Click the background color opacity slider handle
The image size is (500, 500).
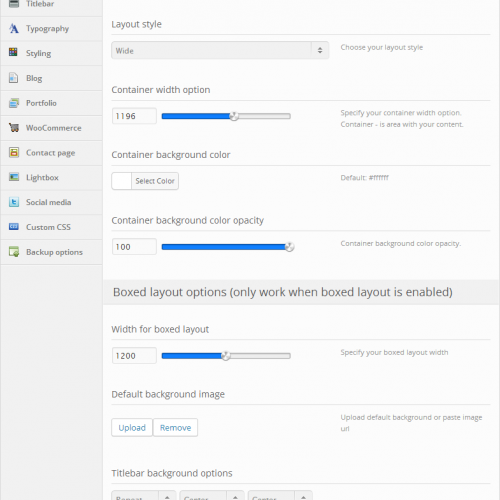290,247
